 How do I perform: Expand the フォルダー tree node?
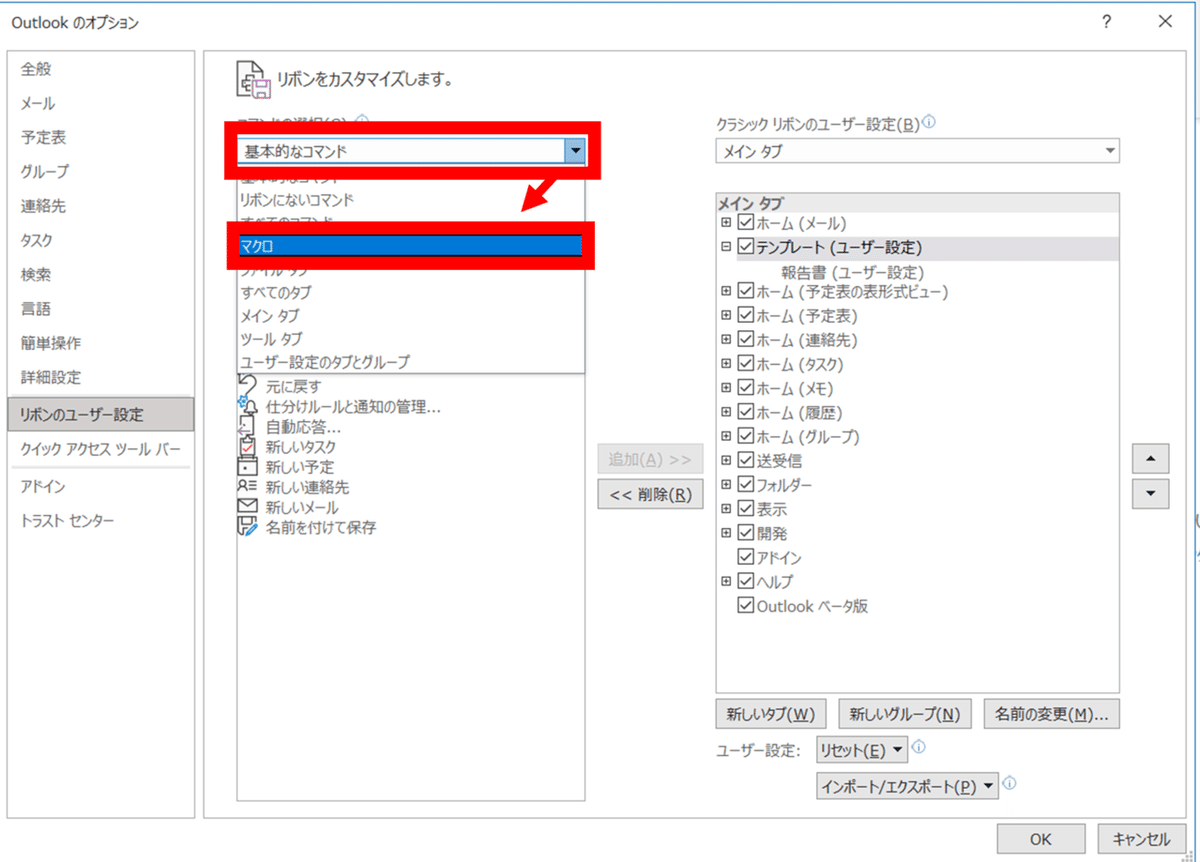click(x=726, y=485)
